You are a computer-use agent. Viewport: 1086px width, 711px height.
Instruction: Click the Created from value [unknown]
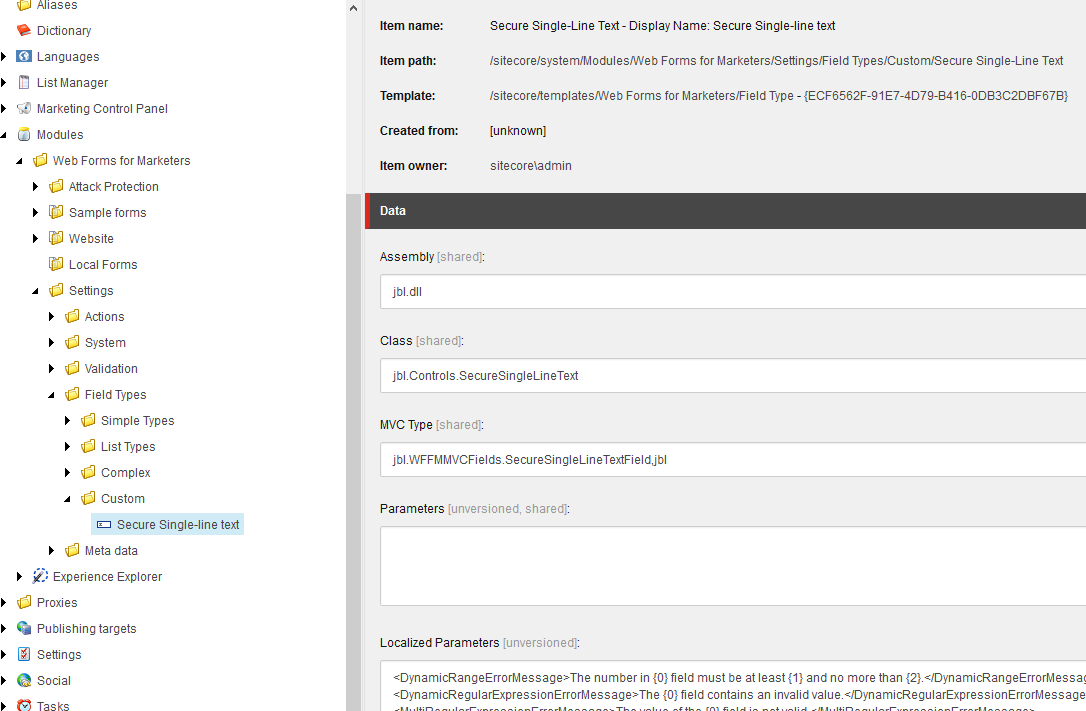(x=517, y=131)
